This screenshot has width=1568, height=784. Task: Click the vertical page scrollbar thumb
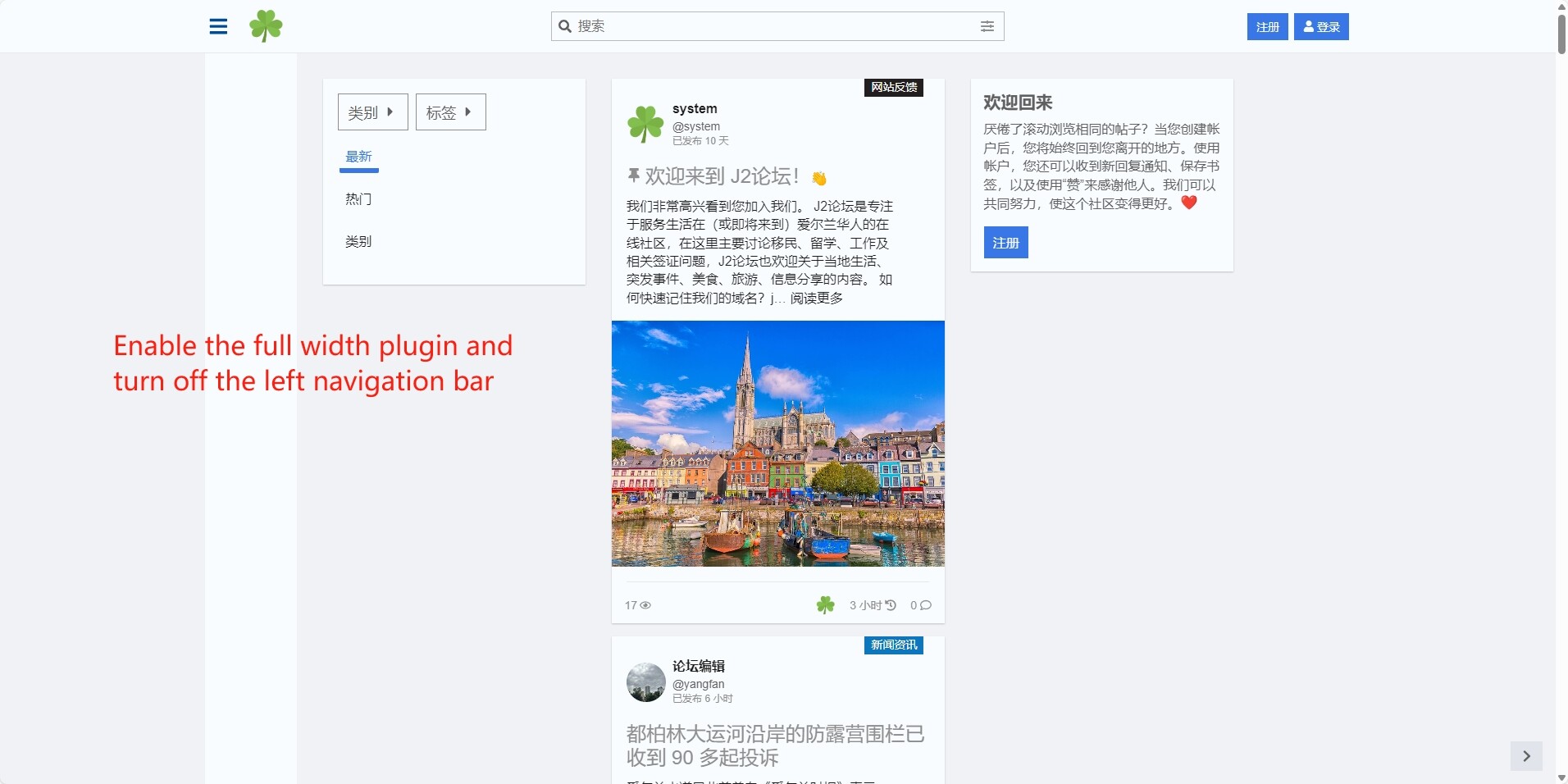point(1561,33)
